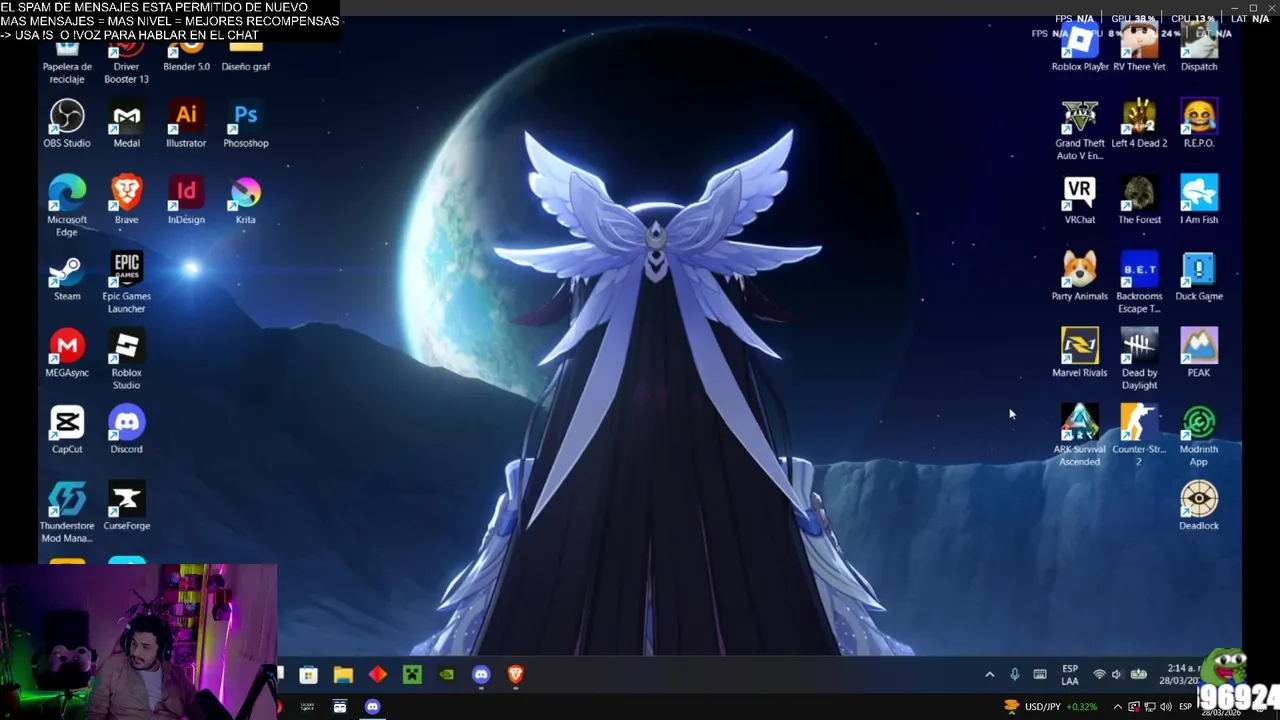Launch the R.E.P.O. game shortcut
The width and height of the screenshot is (1280, 720).
(x=1199, y=124)
